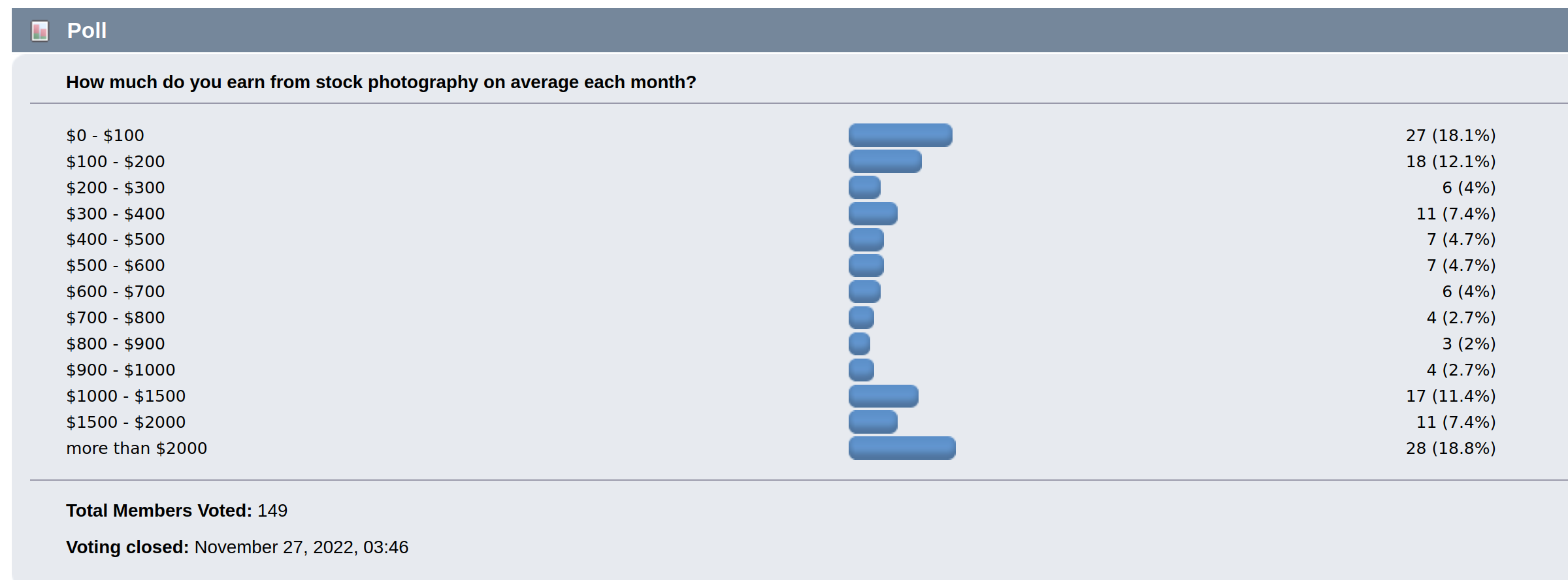Click the Poll title text

tap(86, 30)
